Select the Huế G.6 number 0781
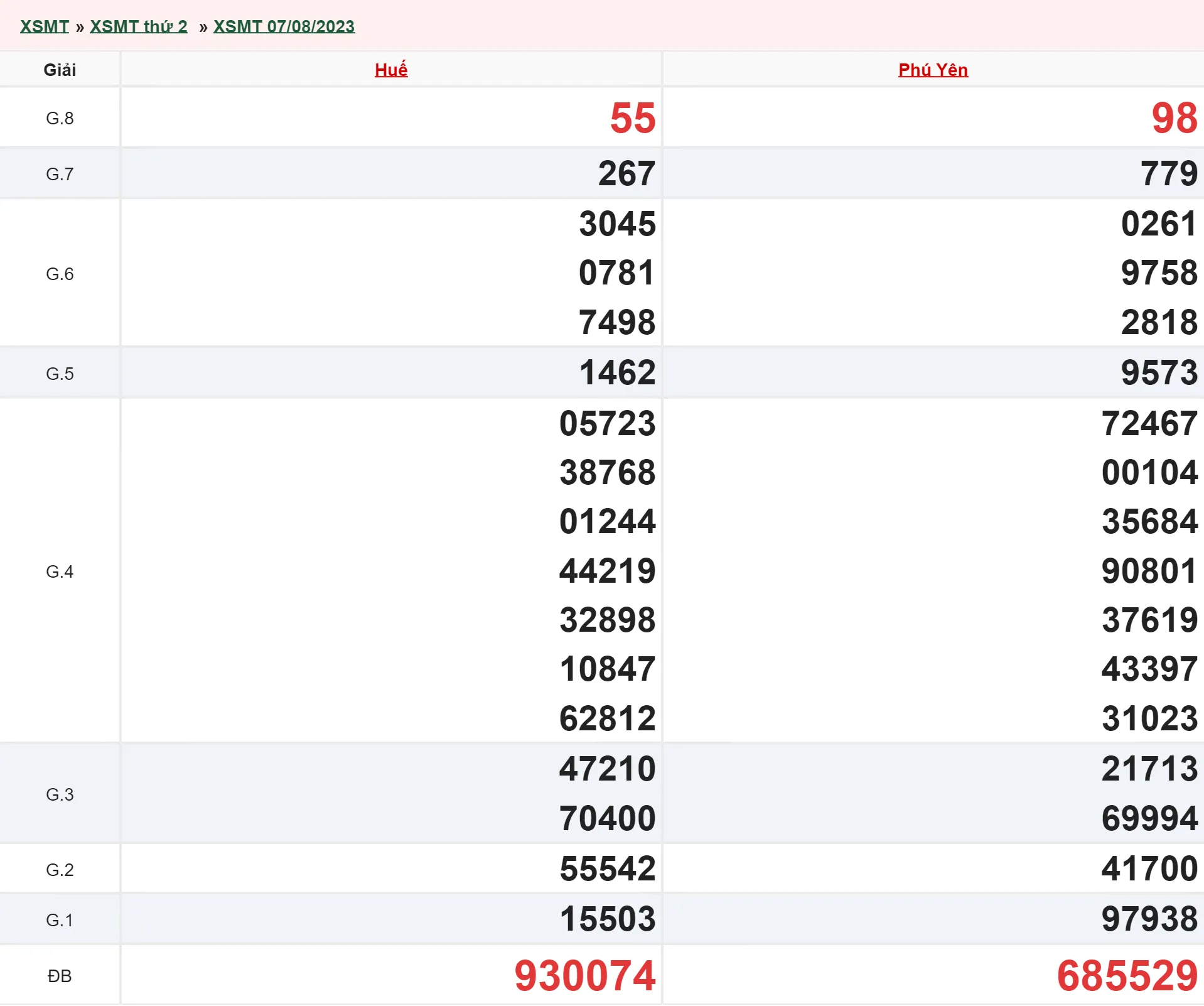This screenshot has width=1204, height=1006. (616, 273)
